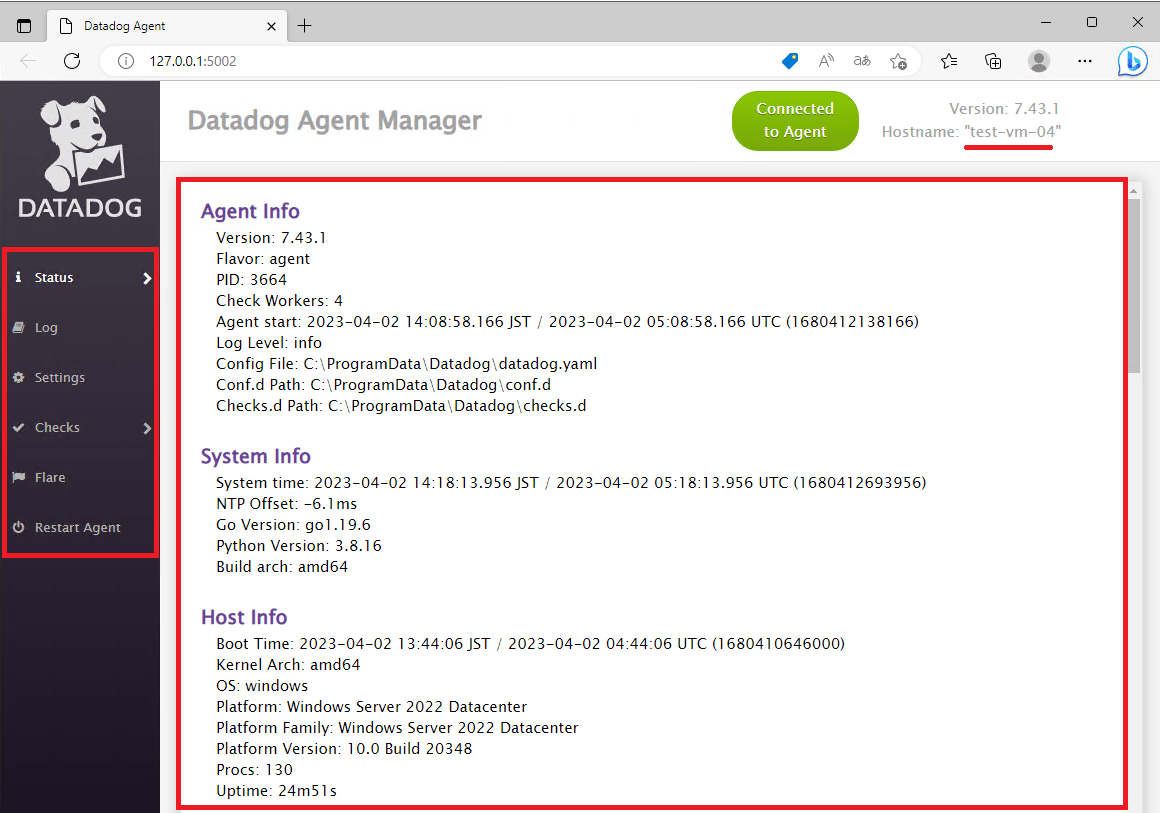The height and width of the screenshot is (813, 1160).
Task: Click the Datadog Agent Manager title
Action: coord(334,121)
